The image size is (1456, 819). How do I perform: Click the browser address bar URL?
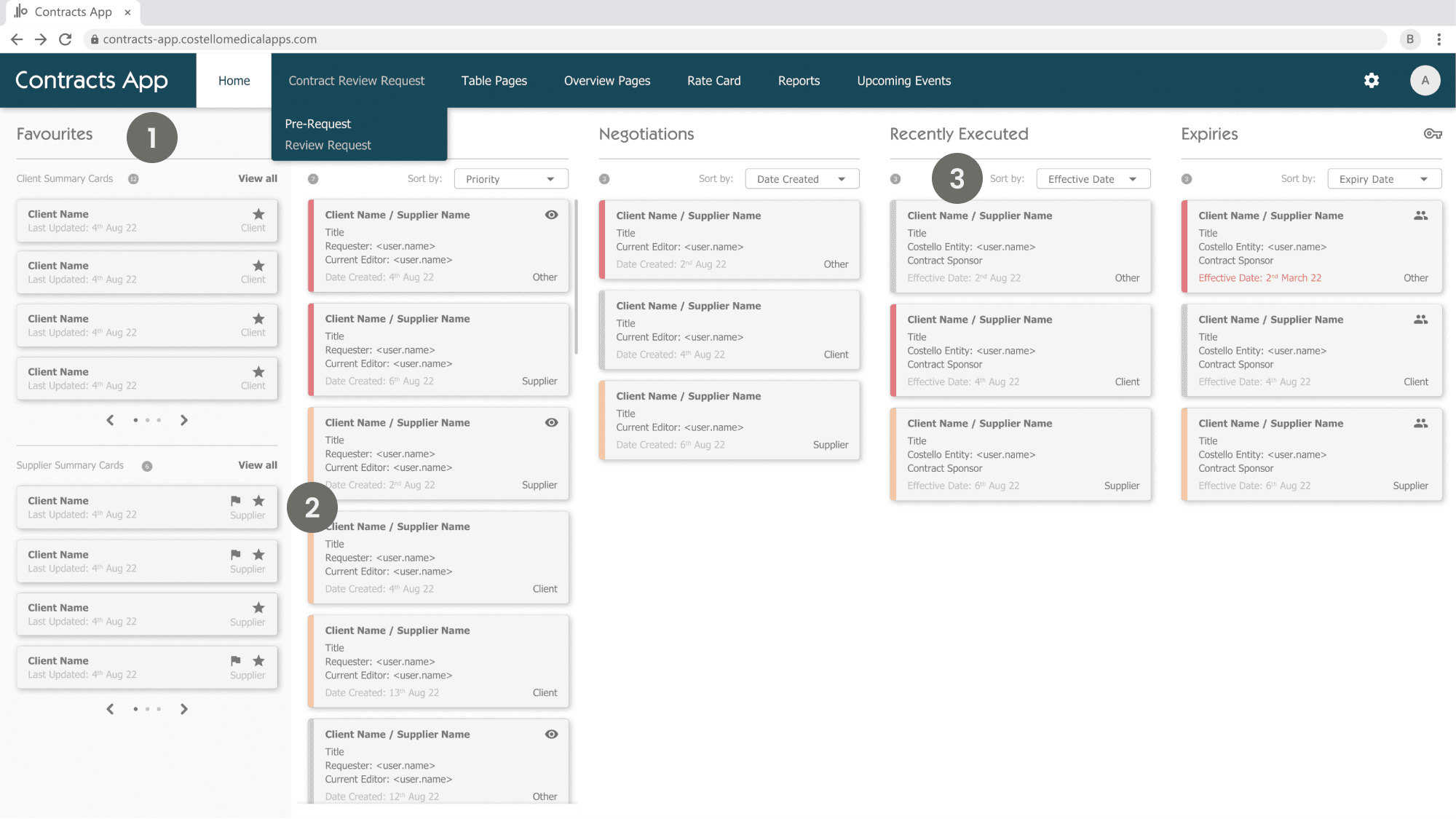click(x=210, y=39)
